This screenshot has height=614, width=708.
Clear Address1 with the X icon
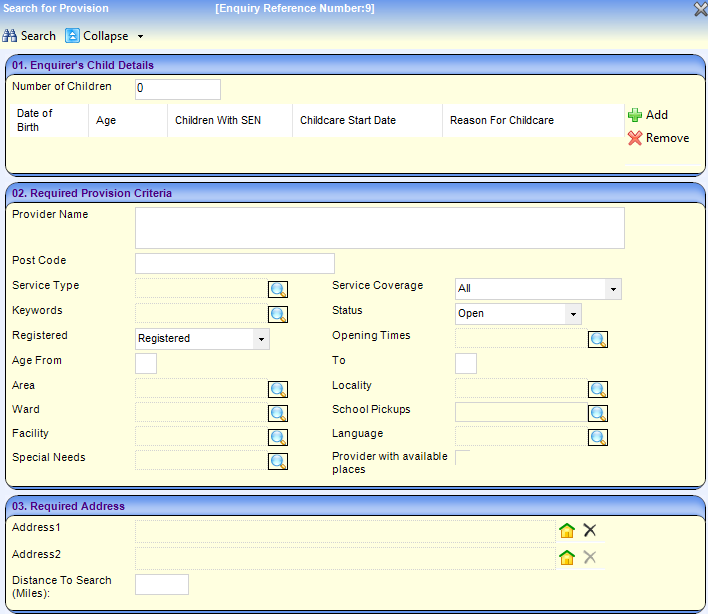tap(590, 531)
